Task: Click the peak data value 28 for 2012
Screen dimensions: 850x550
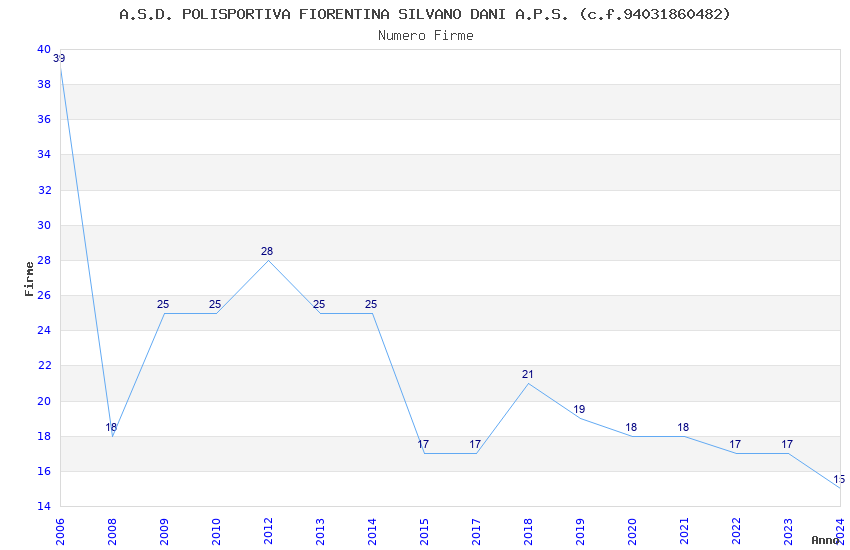Action: pos(267,251)
